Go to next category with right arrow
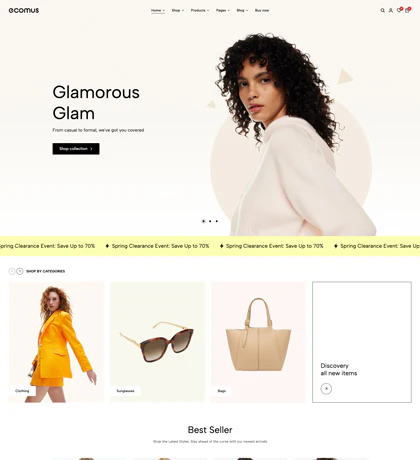The width and height of the screenshot is (420, 460). click(20, 271)
